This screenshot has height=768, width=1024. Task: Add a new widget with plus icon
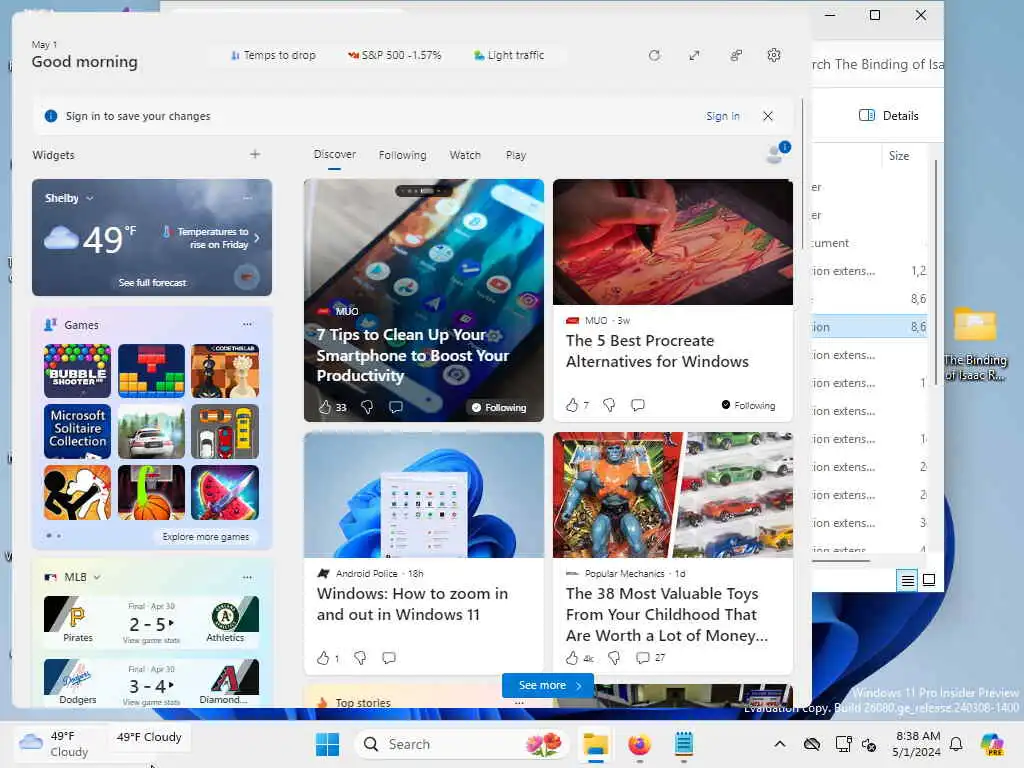tap(255, 154)
